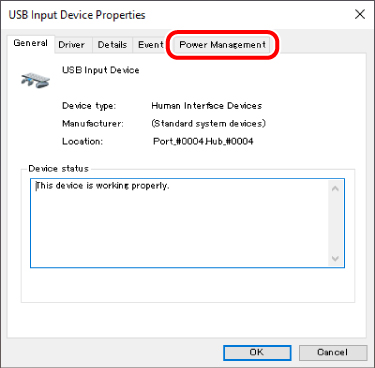The image size is (375, 368).
Task: Click the (Standard system devices) manufacturer value
Action: [x=209, y=124]
